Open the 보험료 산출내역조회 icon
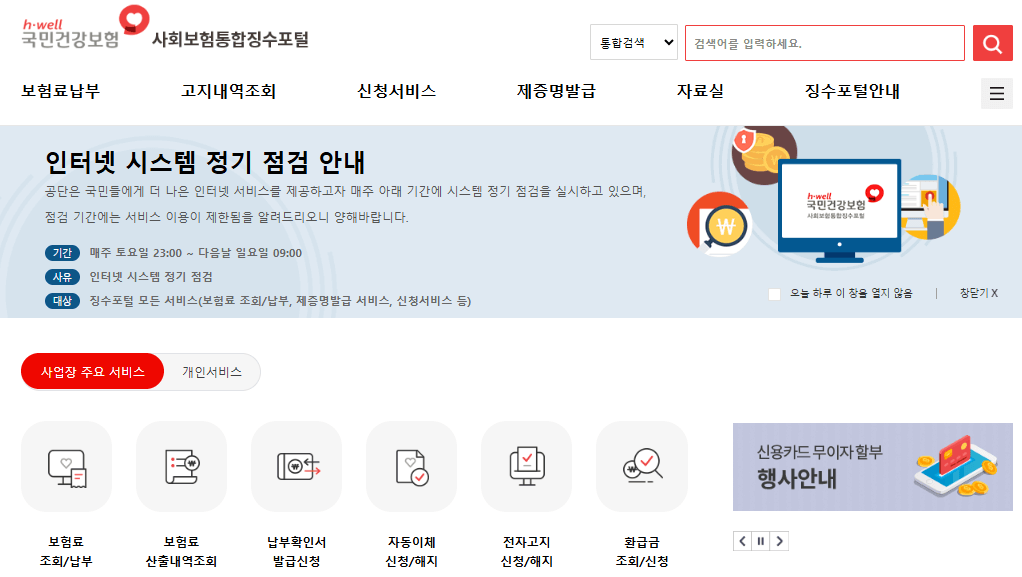Screen dimensions: 1022x577 [181, 467]
